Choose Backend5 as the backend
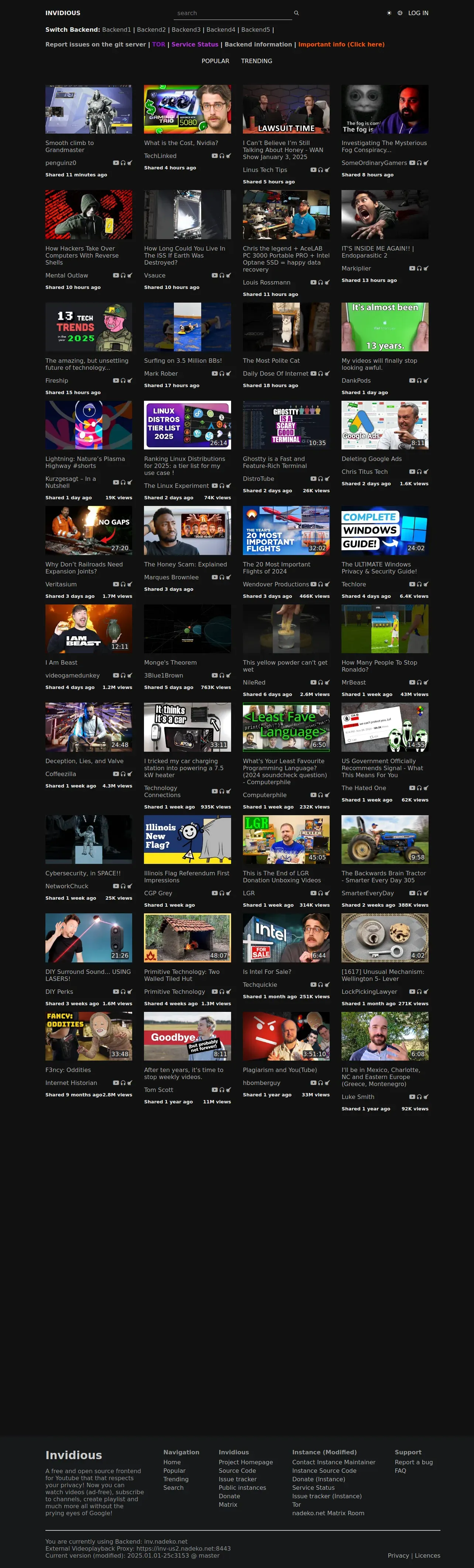 pos(255,30)
